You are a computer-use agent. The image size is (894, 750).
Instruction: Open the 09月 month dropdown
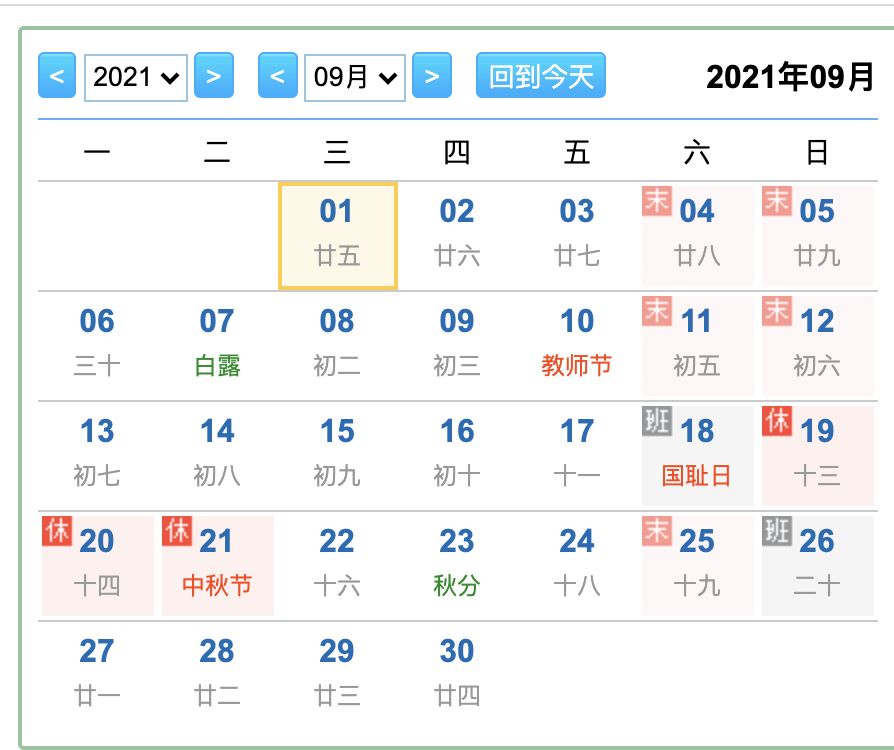coord(355,78)
